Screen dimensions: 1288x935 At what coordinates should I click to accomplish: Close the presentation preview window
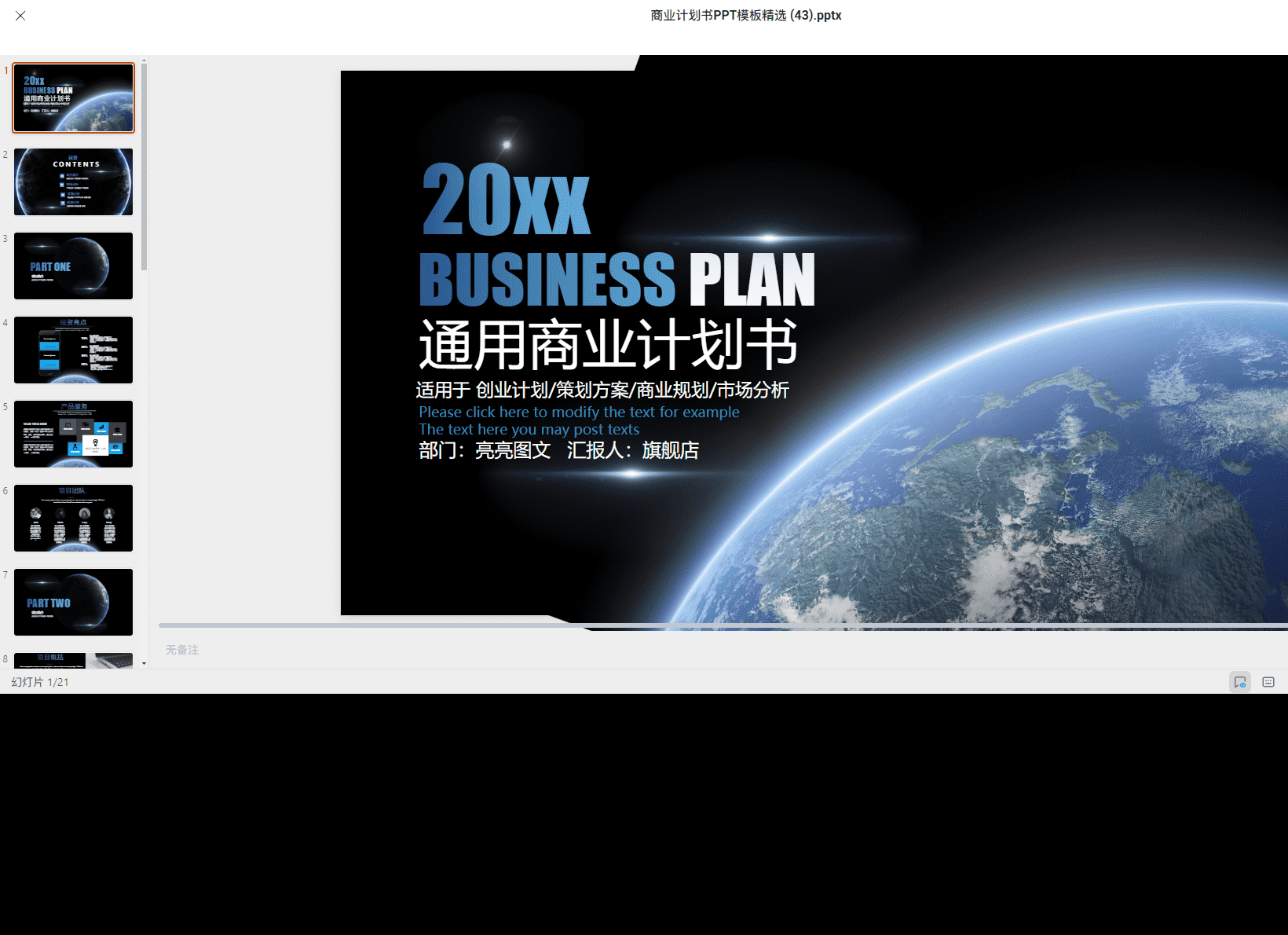pos(20,16)
